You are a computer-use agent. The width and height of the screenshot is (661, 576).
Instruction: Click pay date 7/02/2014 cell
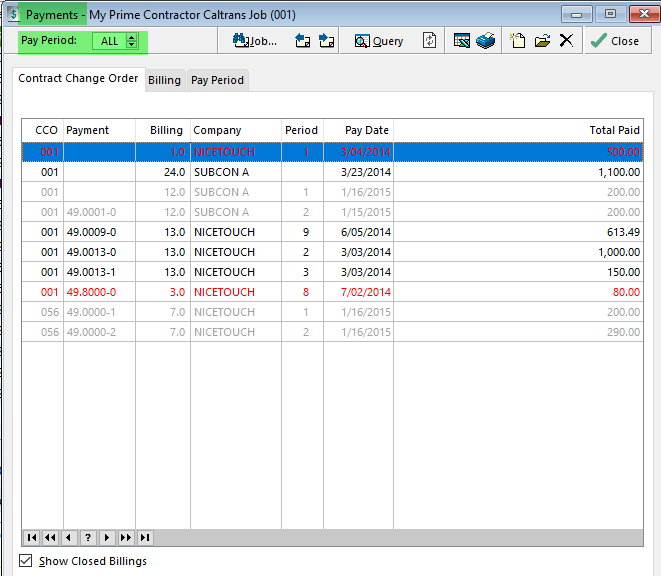[358, 292]
